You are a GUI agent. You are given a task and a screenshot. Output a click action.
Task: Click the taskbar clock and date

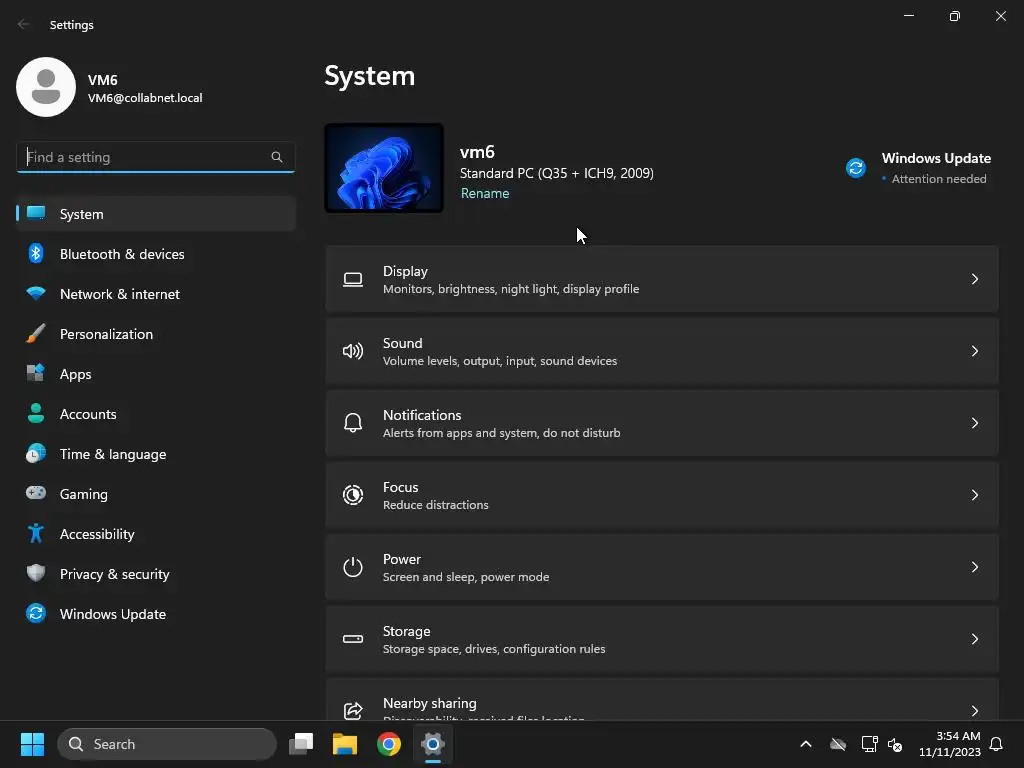(949, 744)
